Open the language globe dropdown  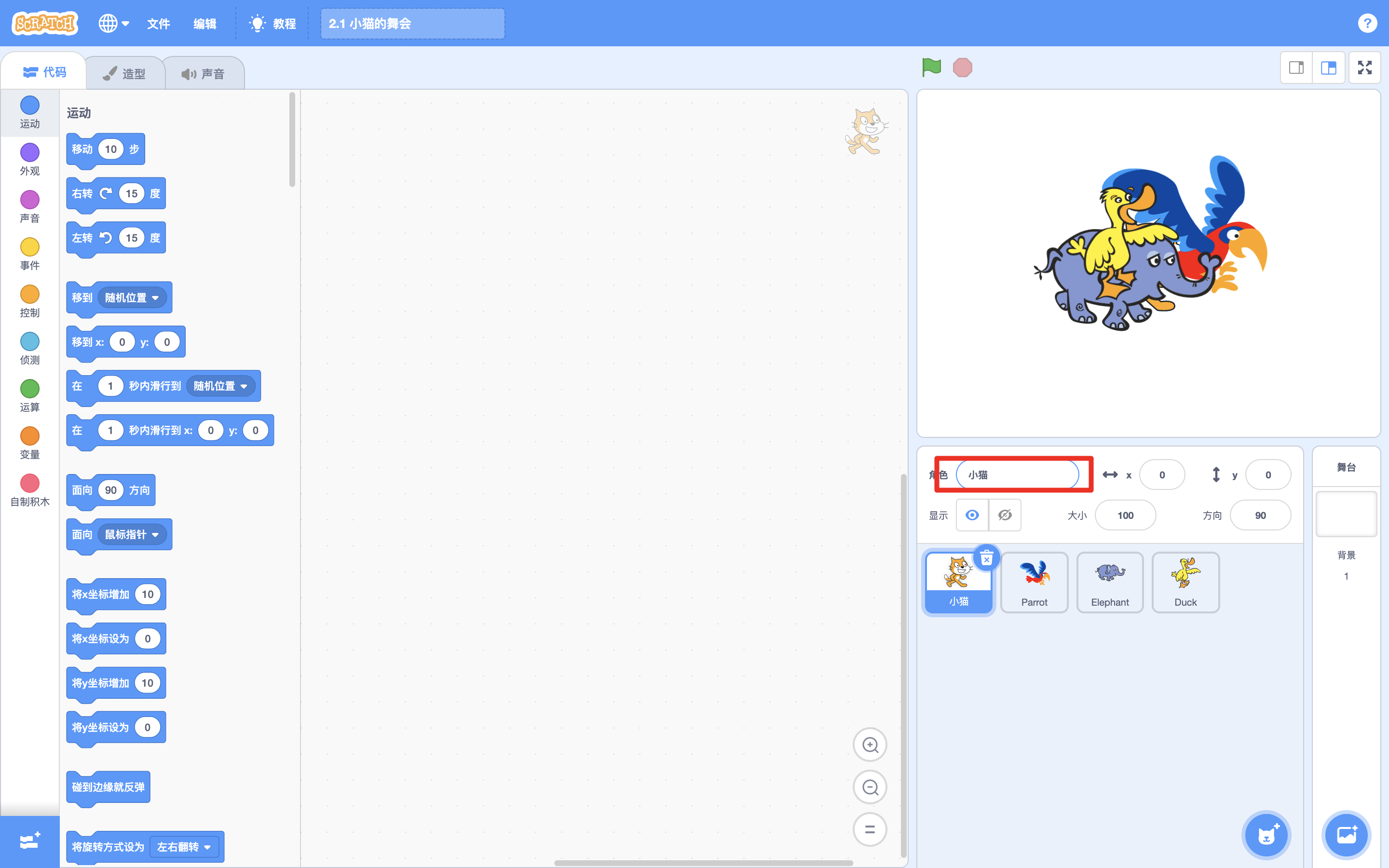(x=114, y=24)
